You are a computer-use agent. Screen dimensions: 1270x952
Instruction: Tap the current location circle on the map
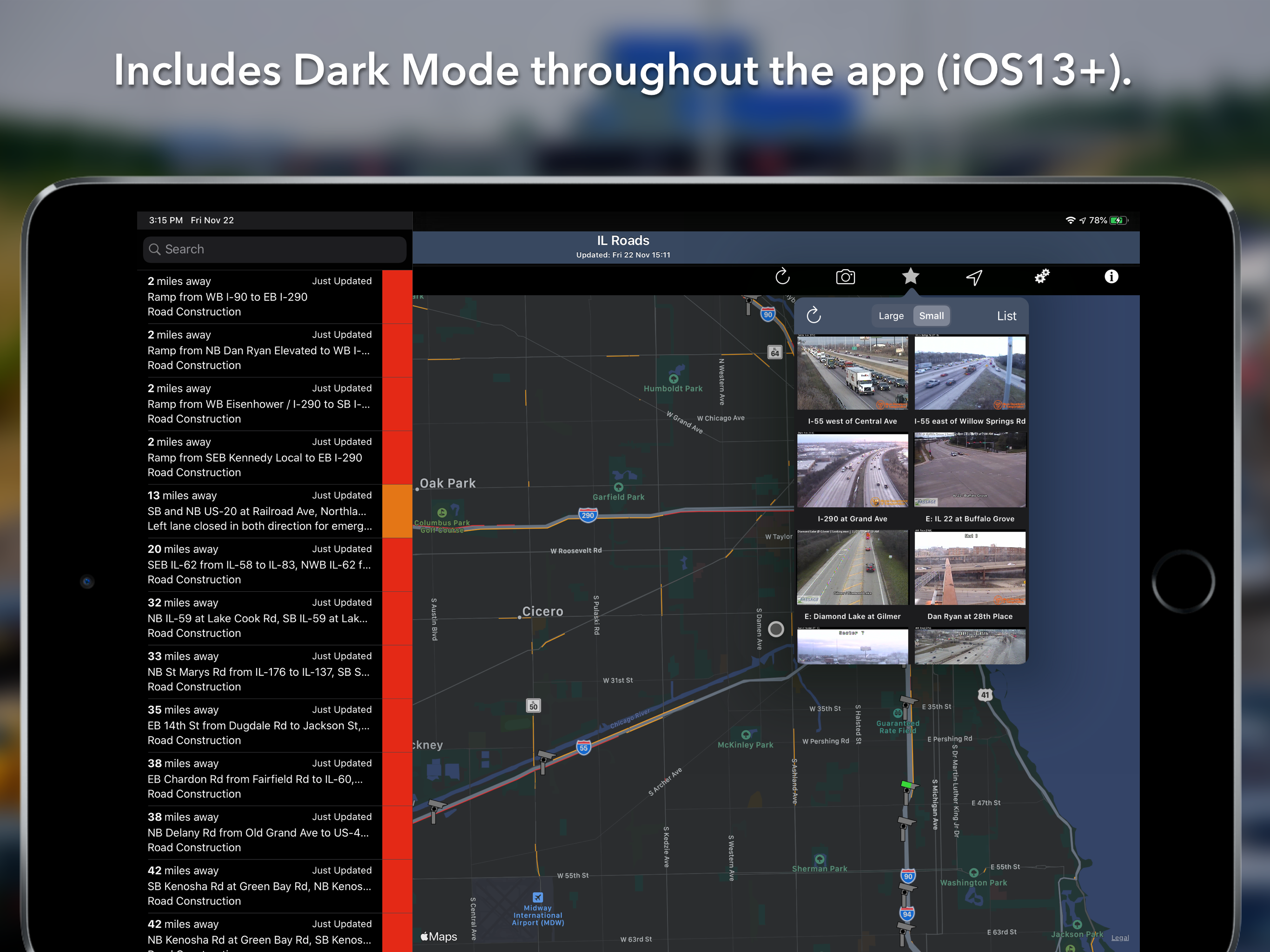pyautogui.click(x=776, y=629)
